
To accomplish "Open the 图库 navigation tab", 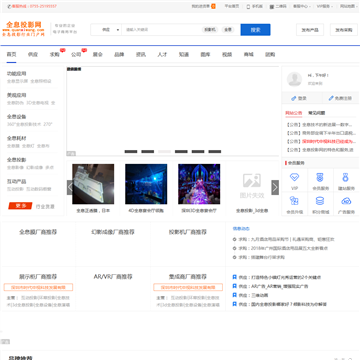I will 205,54.
